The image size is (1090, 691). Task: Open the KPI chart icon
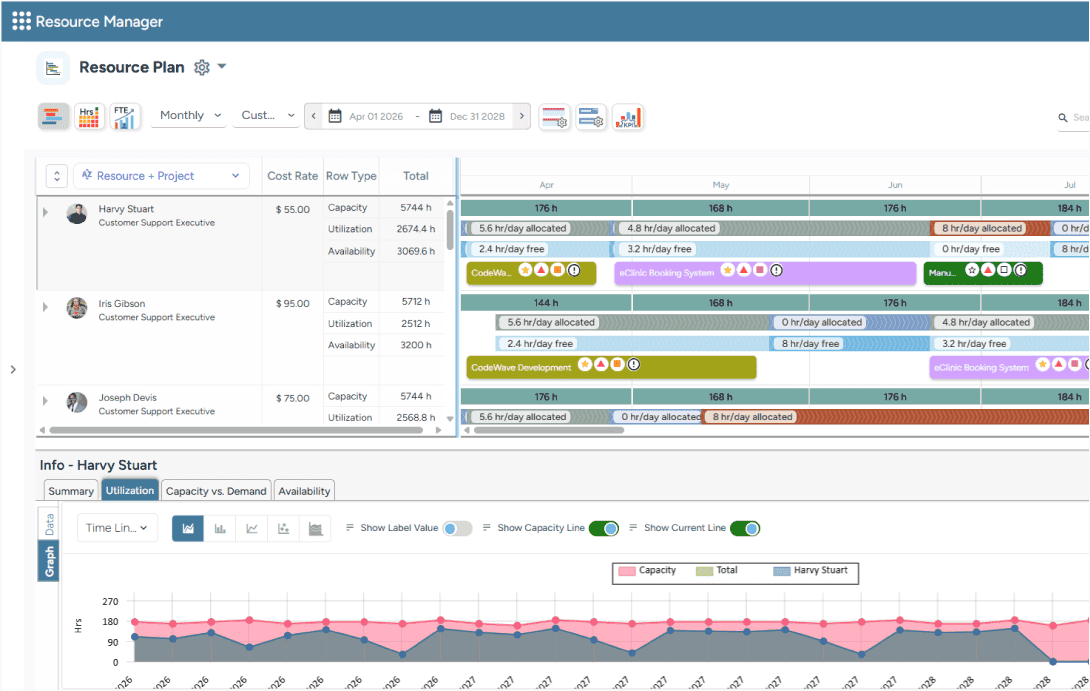click(627, 117)
